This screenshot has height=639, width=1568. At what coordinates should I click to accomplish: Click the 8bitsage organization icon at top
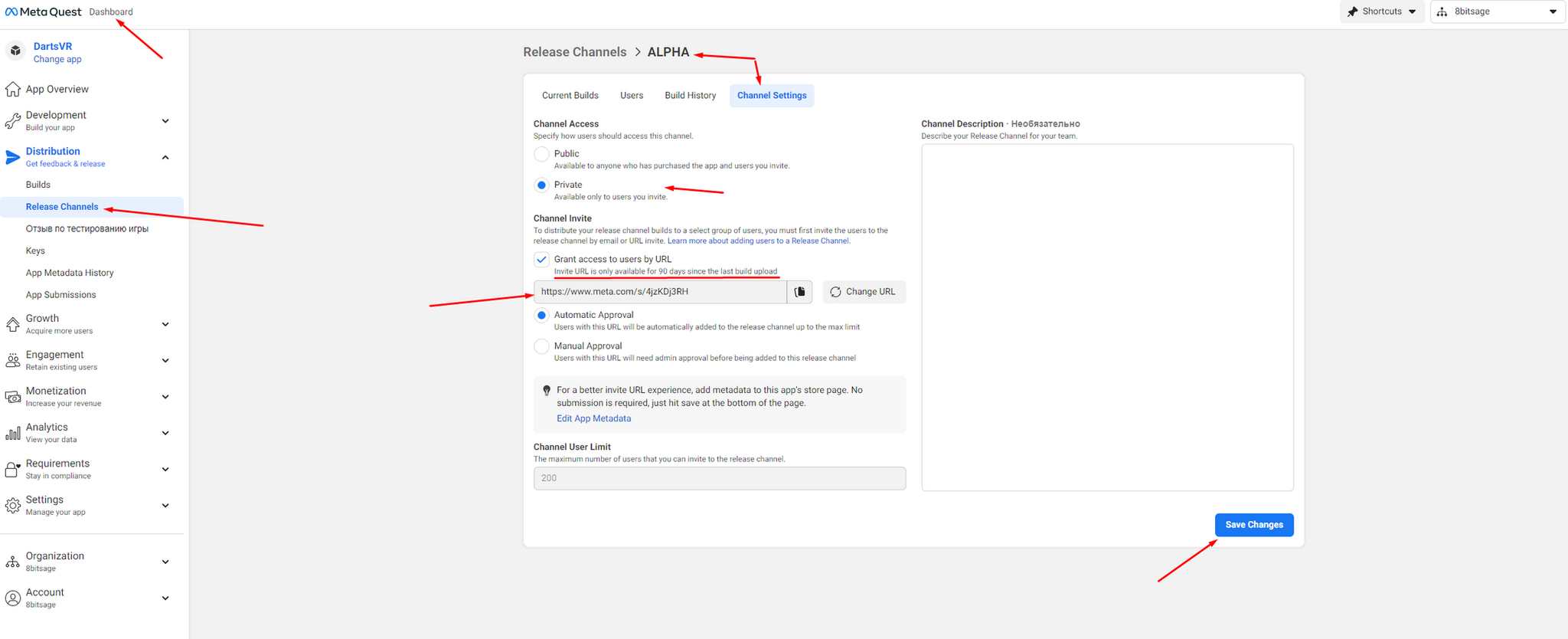tap(1442, 11)
